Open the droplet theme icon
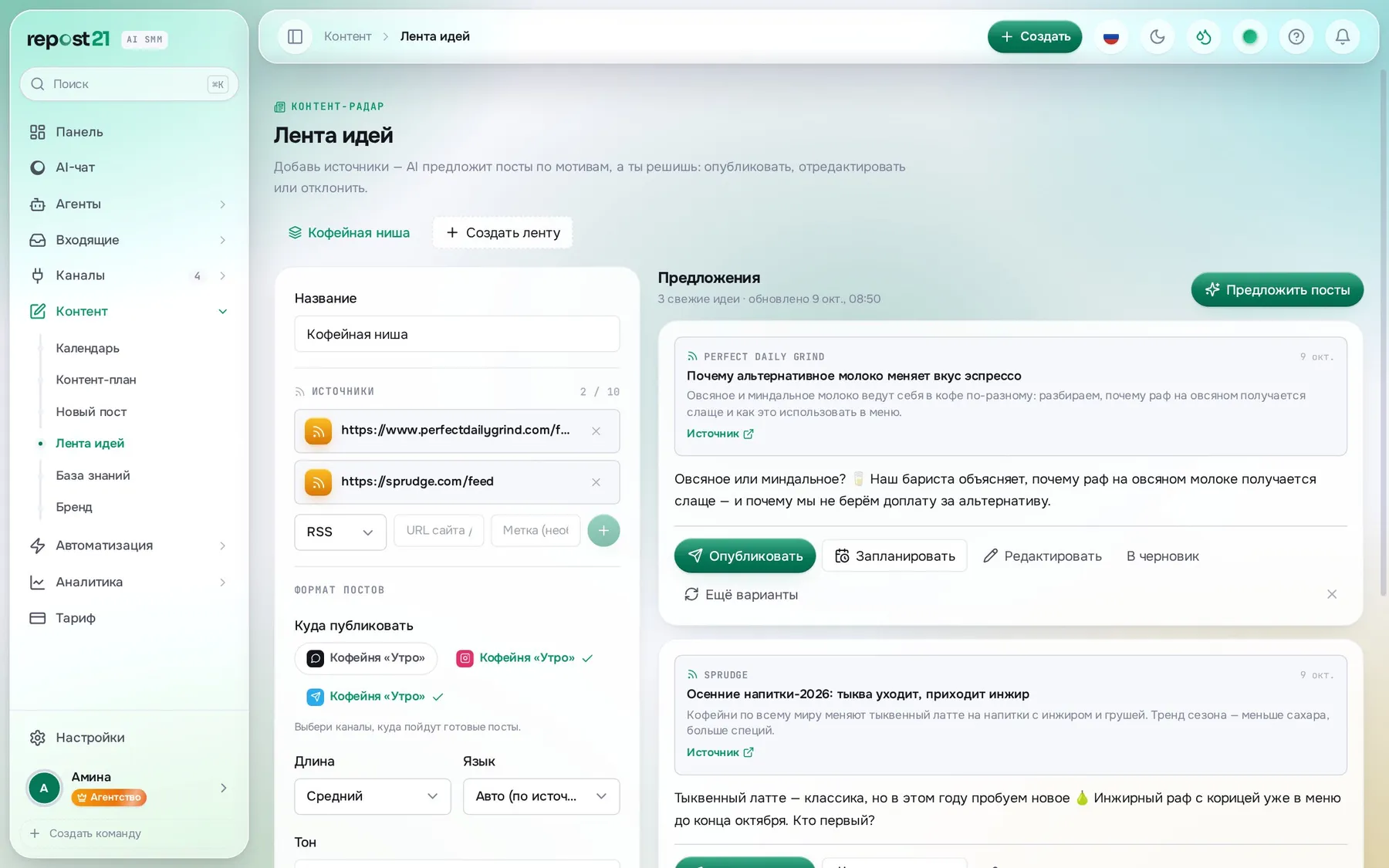This screenshot has height=868, width=1389. tap(1204, 36)
